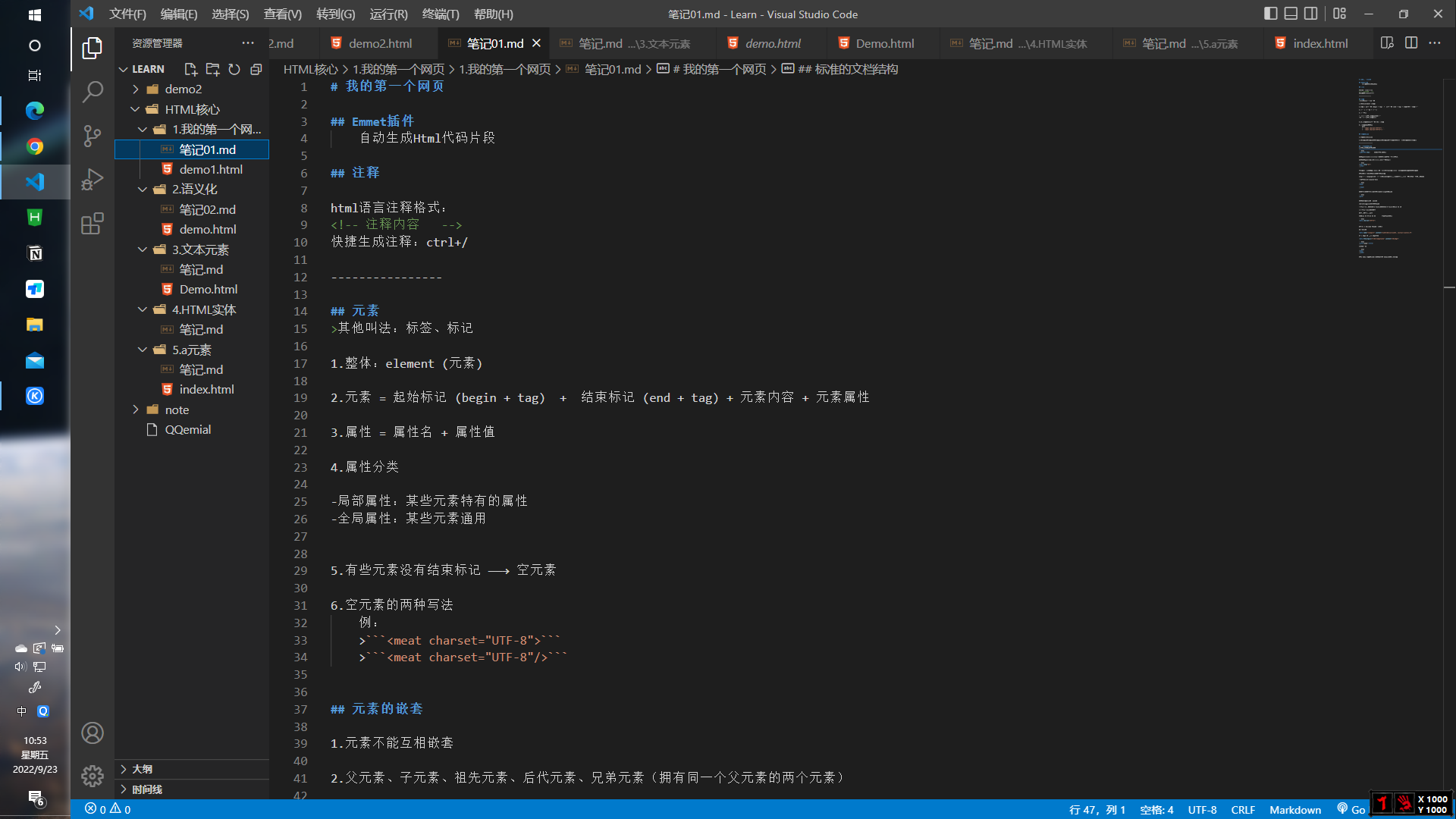Open the Search view in activity bar
1456x819 pixels.
click(93, 92)
